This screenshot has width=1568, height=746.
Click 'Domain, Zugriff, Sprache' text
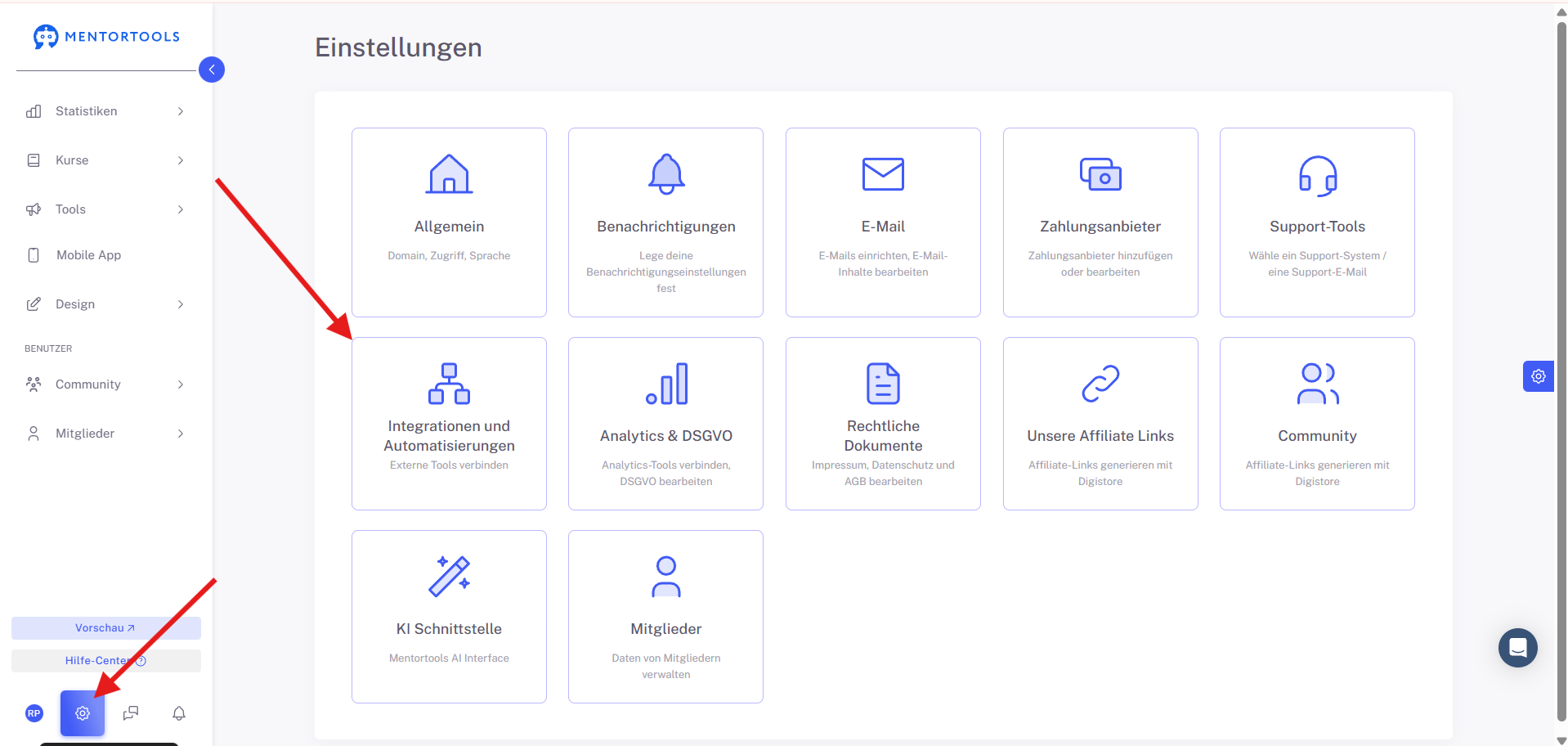449,256
